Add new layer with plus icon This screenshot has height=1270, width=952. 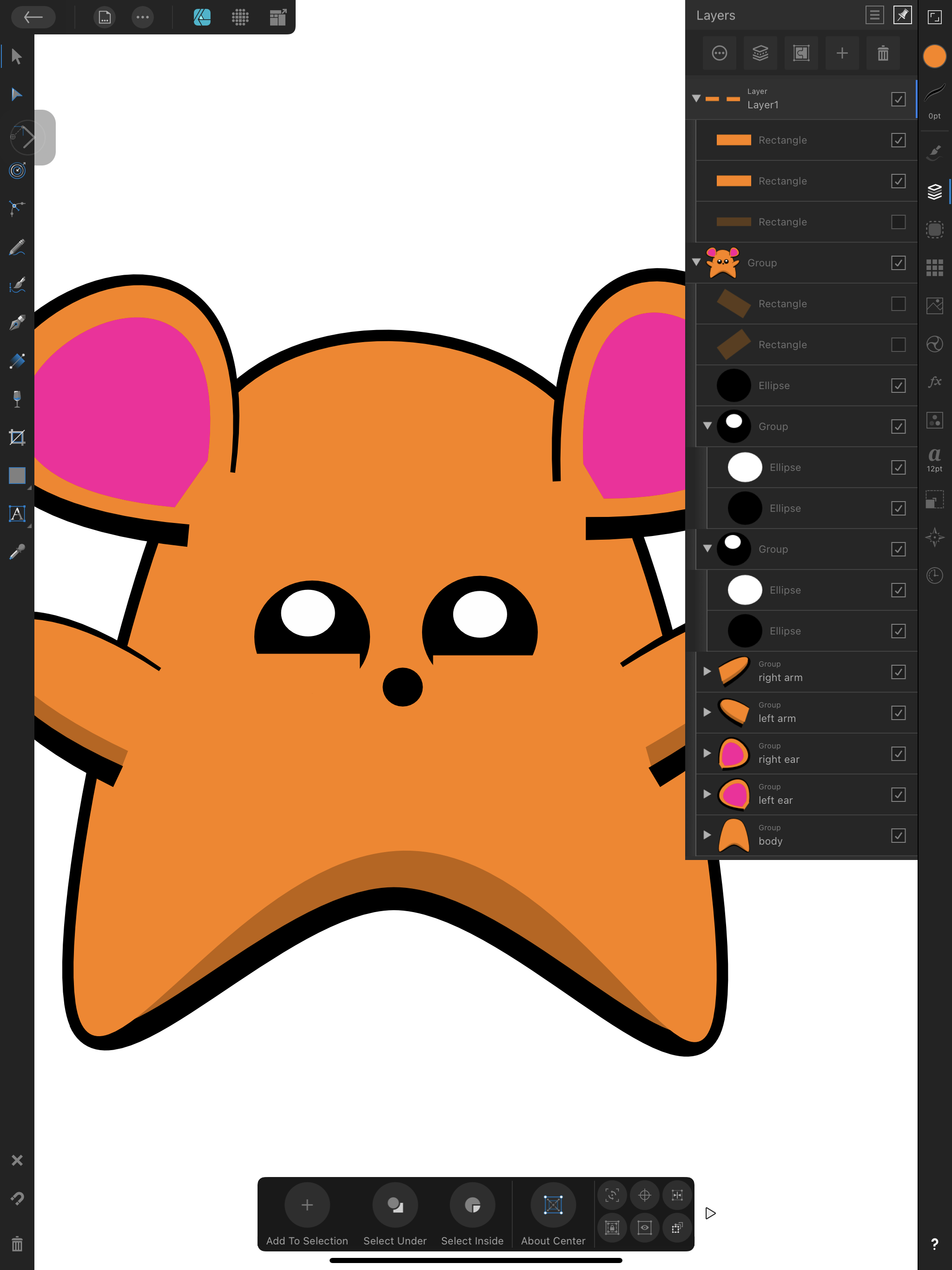click(x=842, y=53)
